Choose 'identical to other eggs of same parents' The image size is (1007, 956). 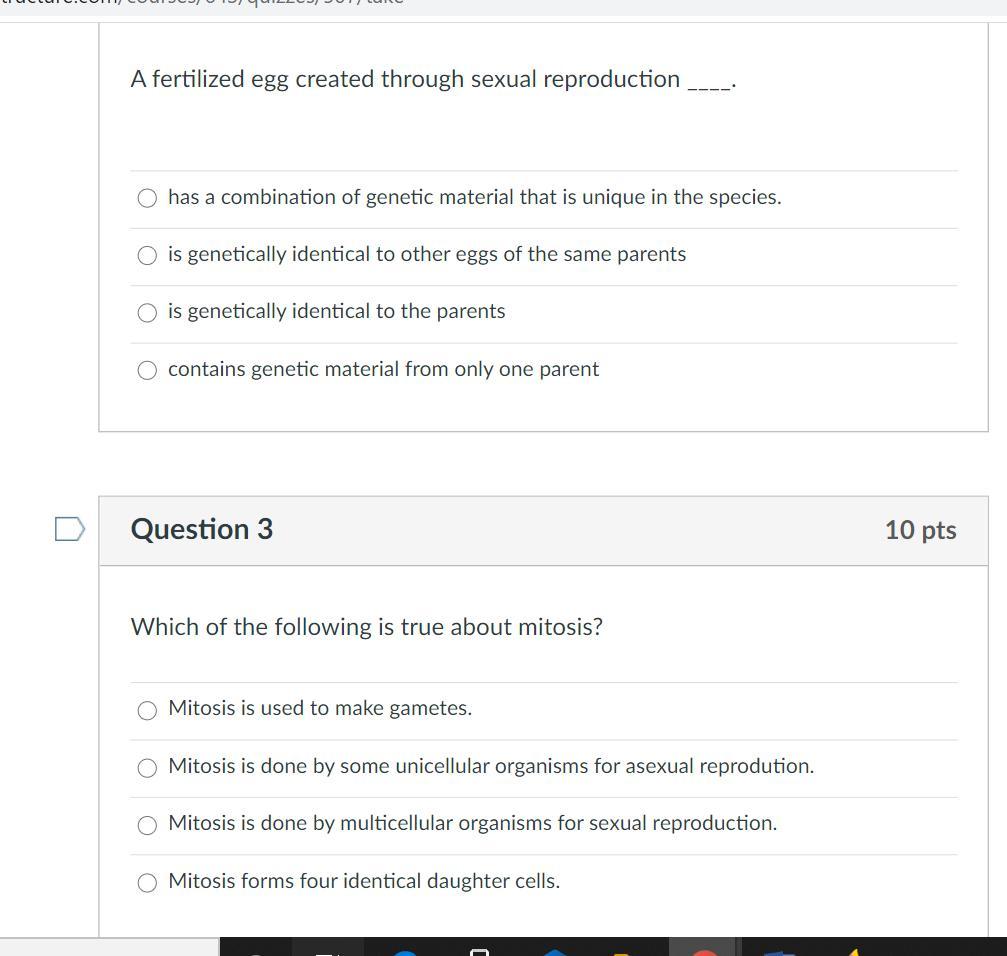pyautogui.click(x=147, y=255)
